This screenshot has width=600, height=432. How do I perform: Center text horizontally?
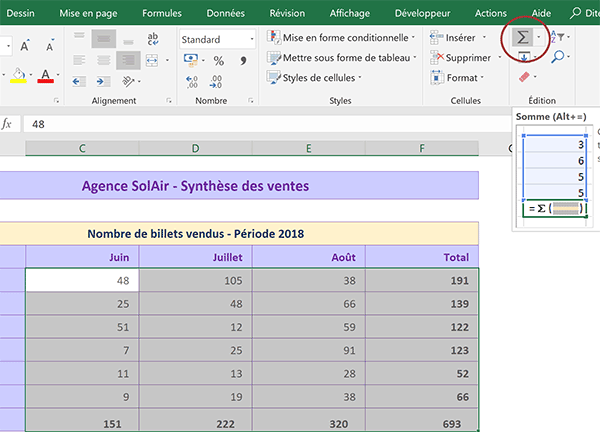tap(103, 60)
